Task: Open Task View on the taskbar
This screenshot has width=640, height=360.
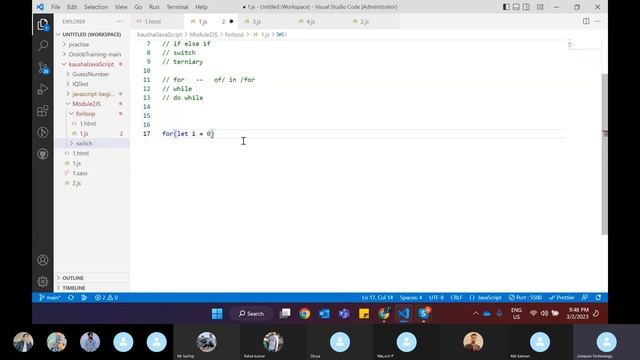Action: click(285, 313)
